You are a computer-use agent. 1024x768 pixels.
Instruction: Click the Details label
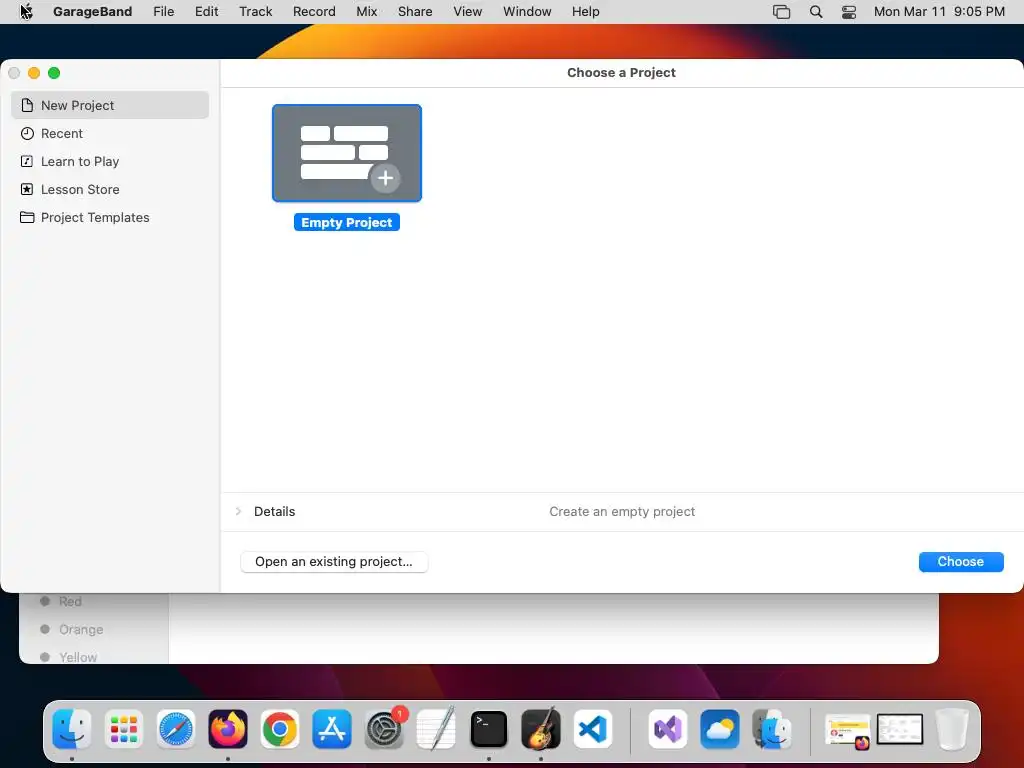tap(274, 511)
